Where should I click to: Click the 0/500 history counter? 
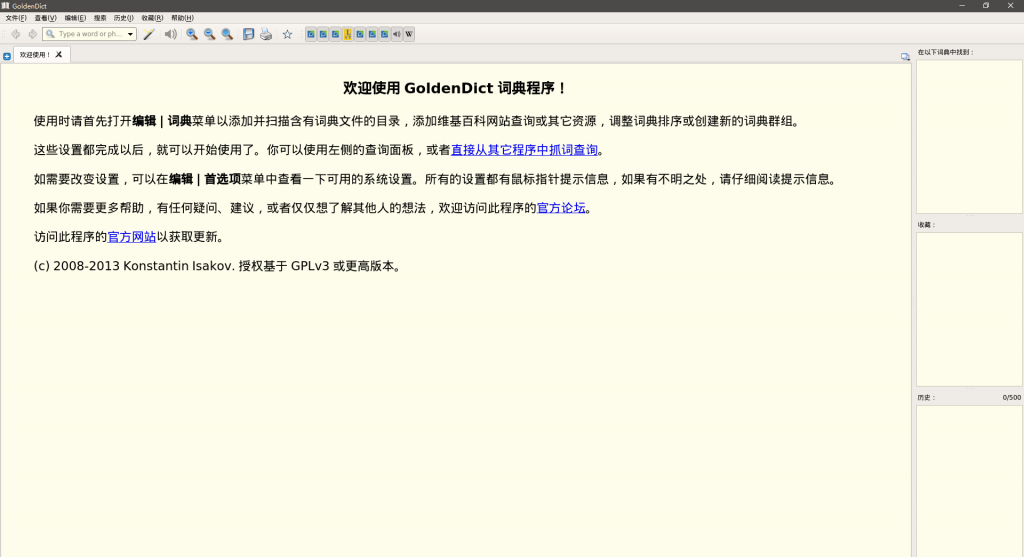(1012, 398)
